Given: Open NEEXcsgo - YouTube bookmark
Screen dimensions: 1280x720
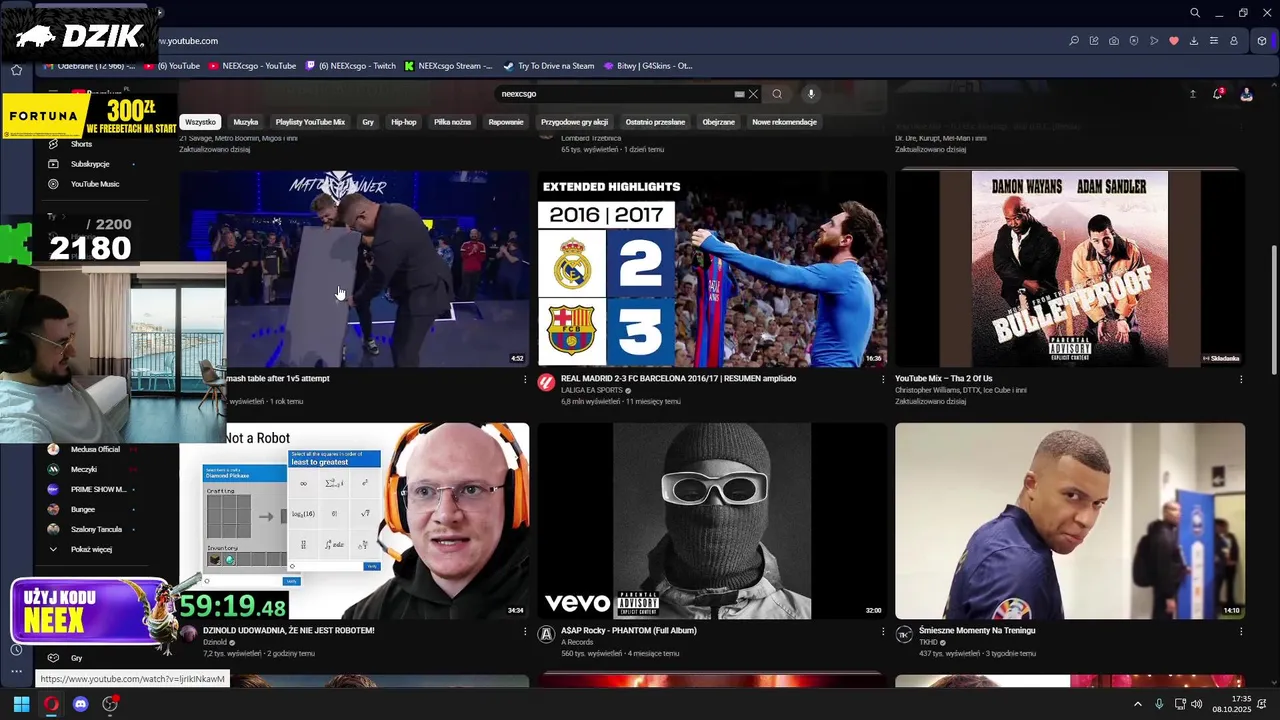Looking at the screenshot, I should click(x=253, y=66).
